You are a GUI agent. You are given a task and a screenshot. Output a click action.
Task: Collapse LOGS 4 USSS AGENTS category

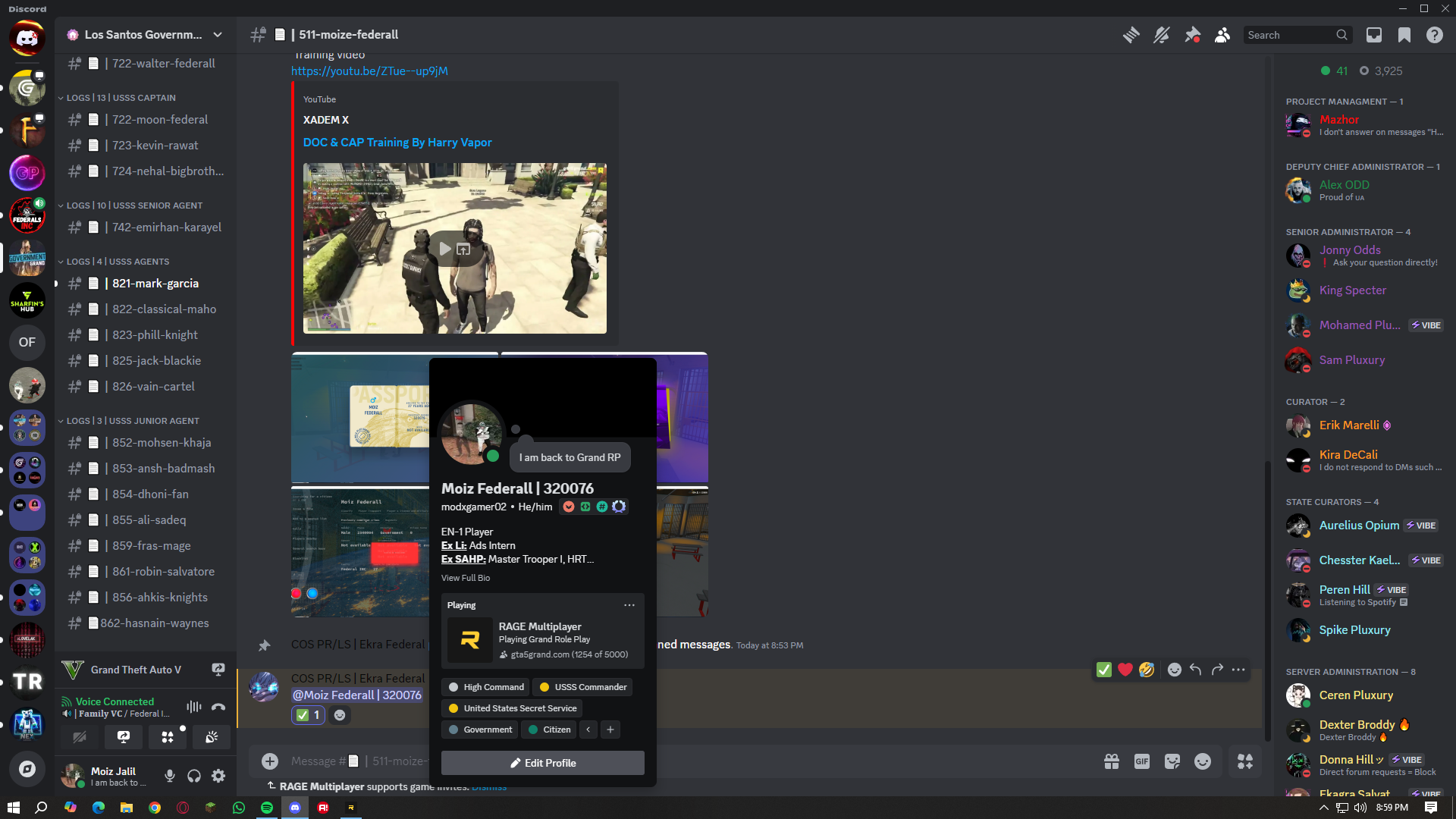(118, 262)
